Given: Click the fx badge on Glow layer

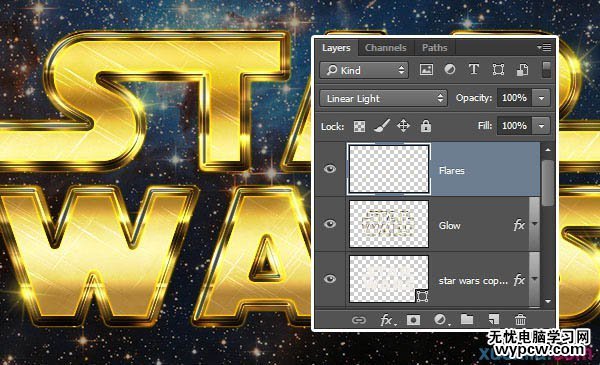Looking at the screenshot, I should pyautogui.click(x=518, y=225).
